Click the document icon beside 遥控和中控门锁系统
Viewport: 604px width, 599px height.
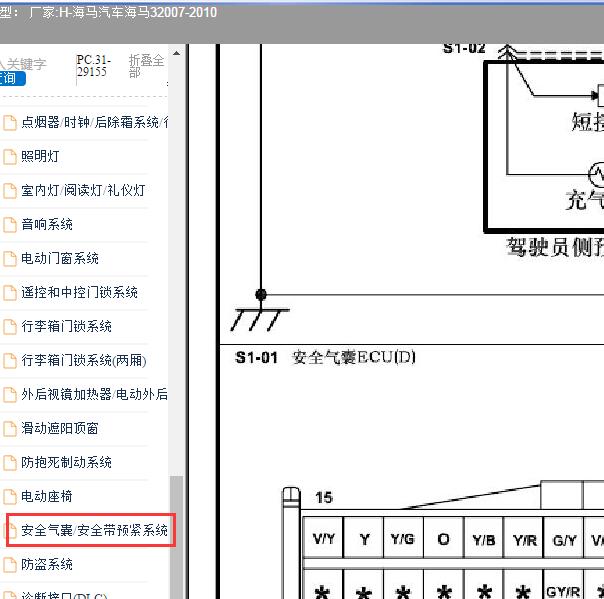pos(10,293)
